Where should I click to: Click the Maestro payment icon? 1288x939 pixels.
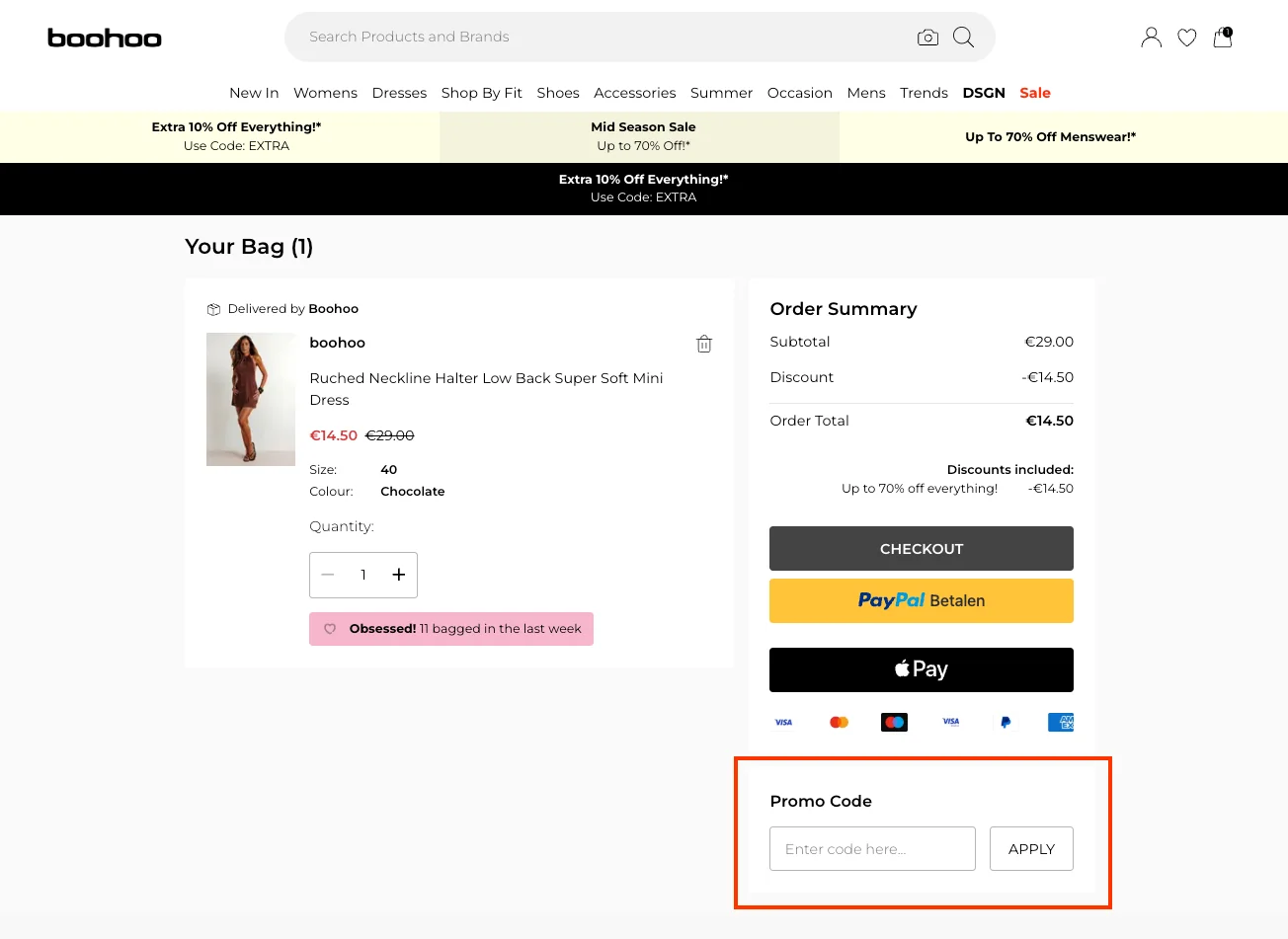(895, 723)
